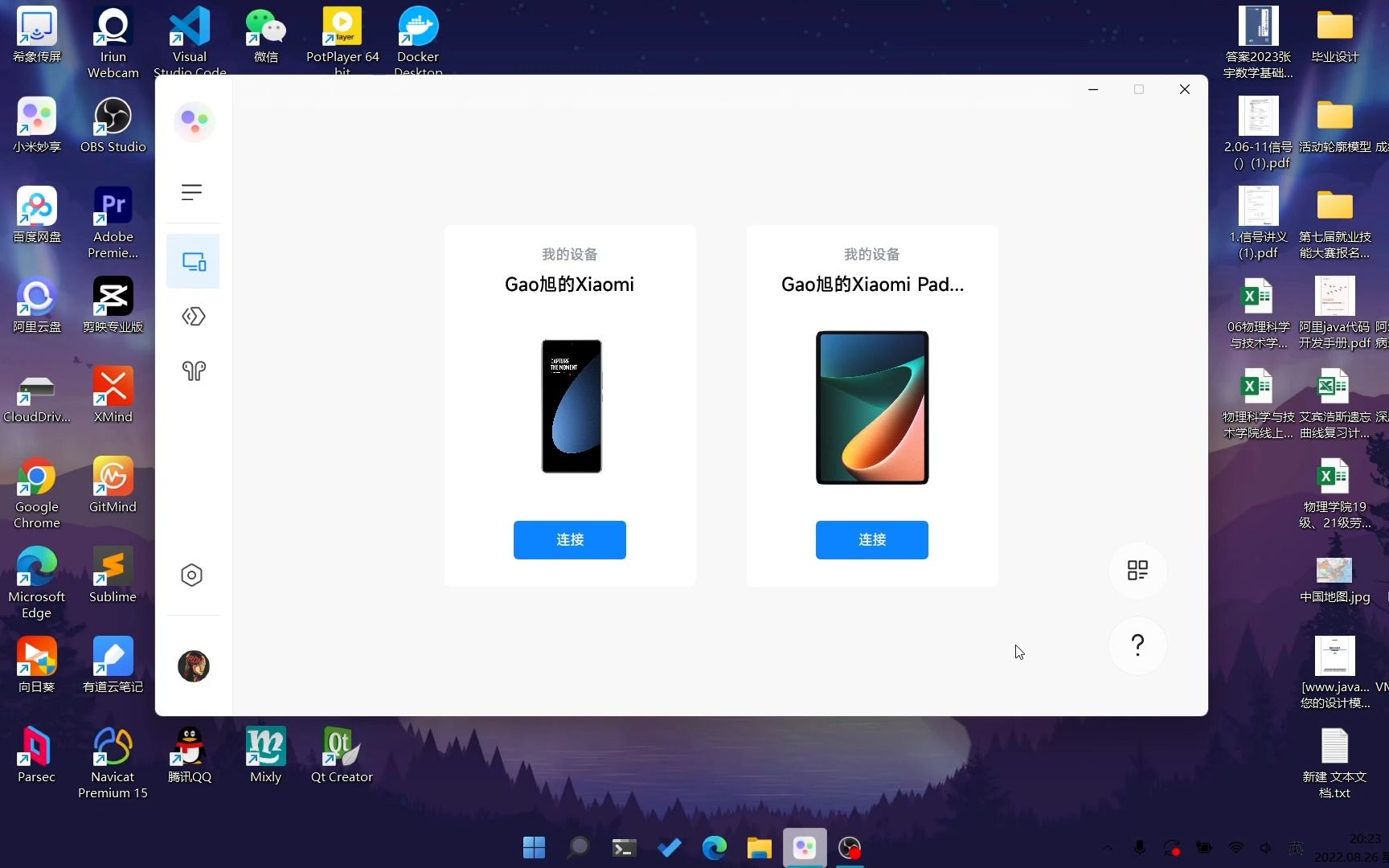The width and height of the screenshot is (1389, 868).
Task: Click Xiaomi Miaoxiang taskbar icon
Action: (x=805, y=847)
